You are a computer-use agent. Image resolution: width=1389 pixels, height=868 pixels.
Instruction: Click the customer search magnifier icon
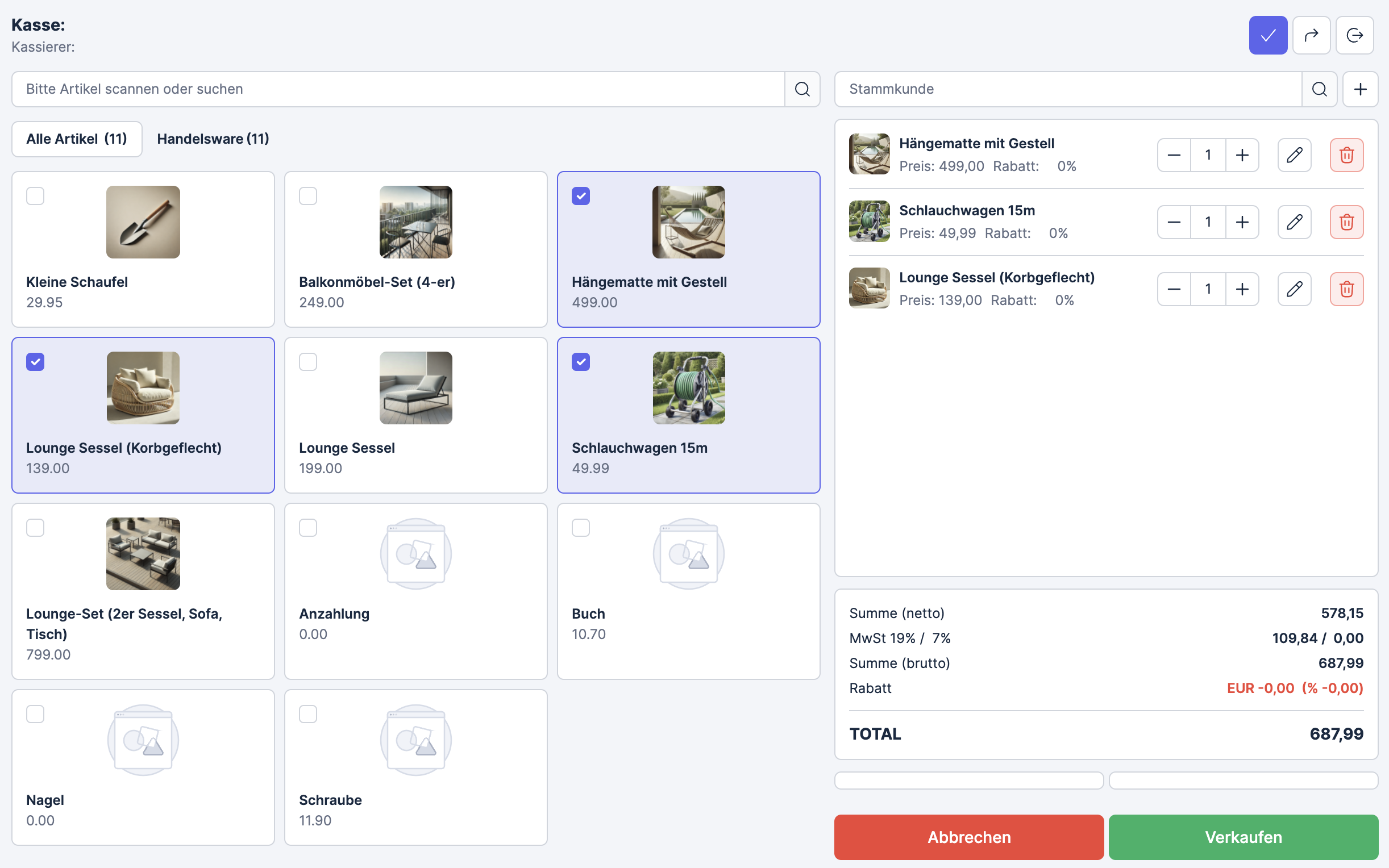pyautogui.click(x=1319, y=89)
